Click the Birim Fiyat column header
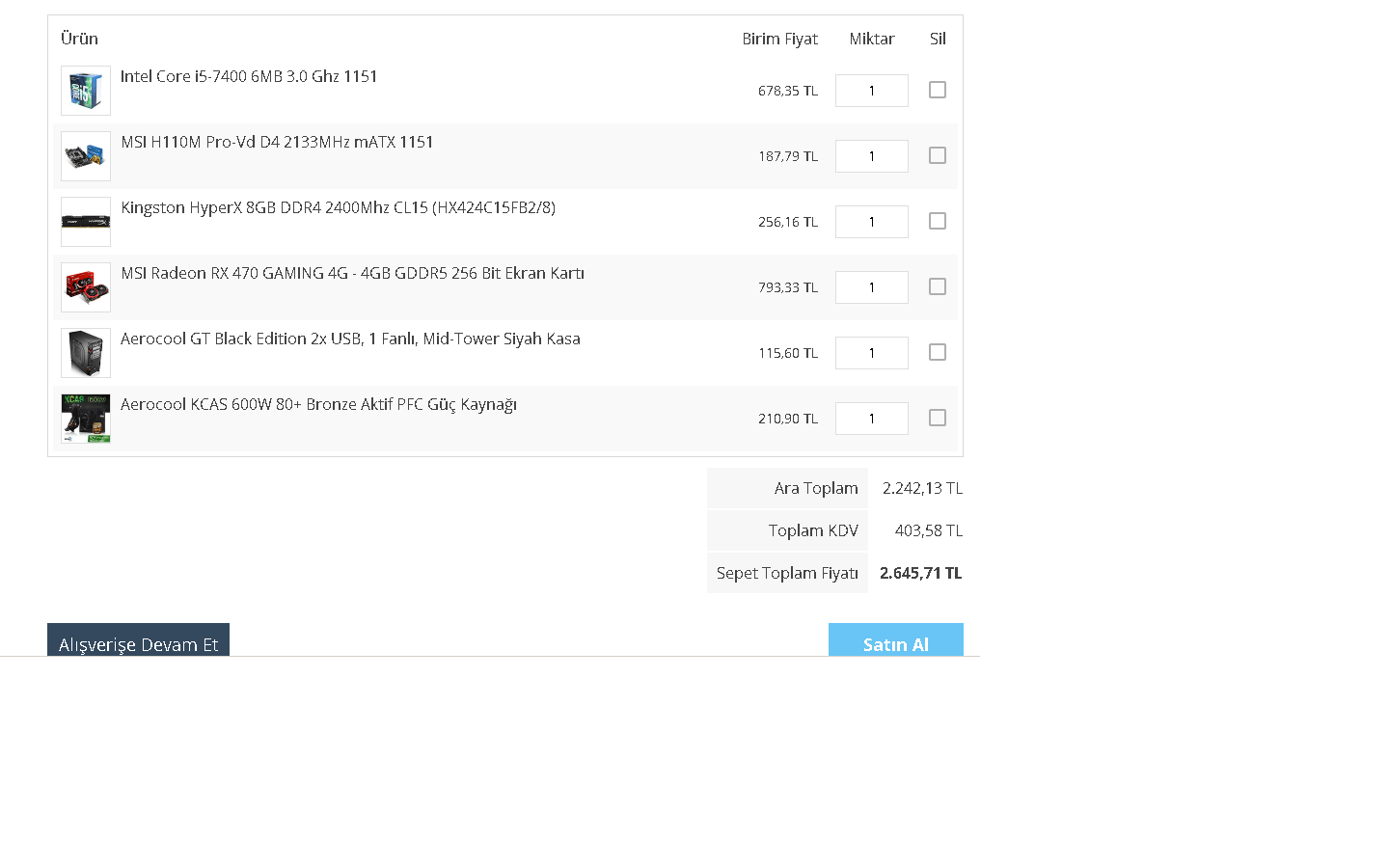This screenshot has height=868, width=1389. point(779,39)
